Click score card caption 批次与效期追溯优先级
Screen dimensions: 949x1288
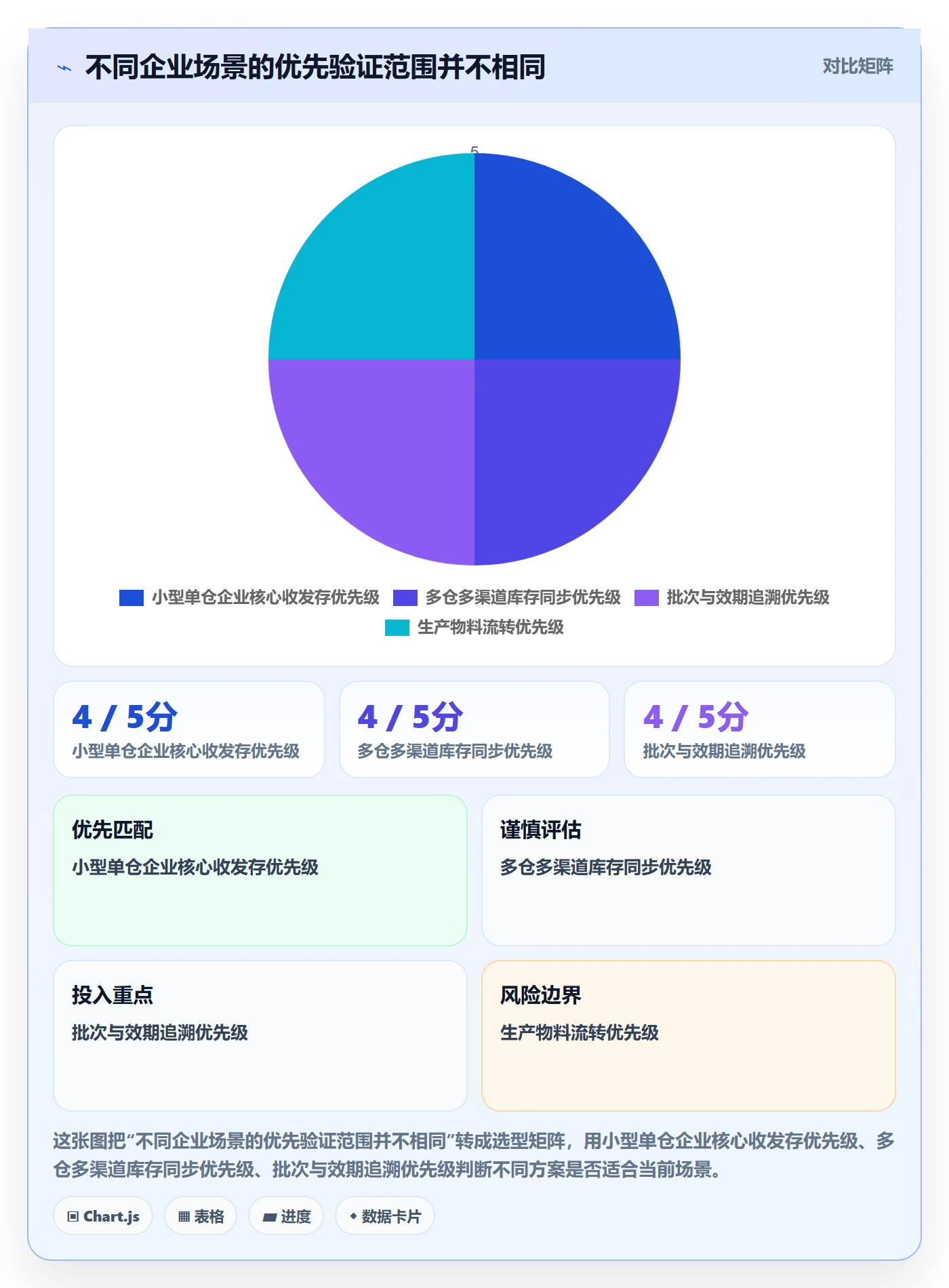click(725, 751)
